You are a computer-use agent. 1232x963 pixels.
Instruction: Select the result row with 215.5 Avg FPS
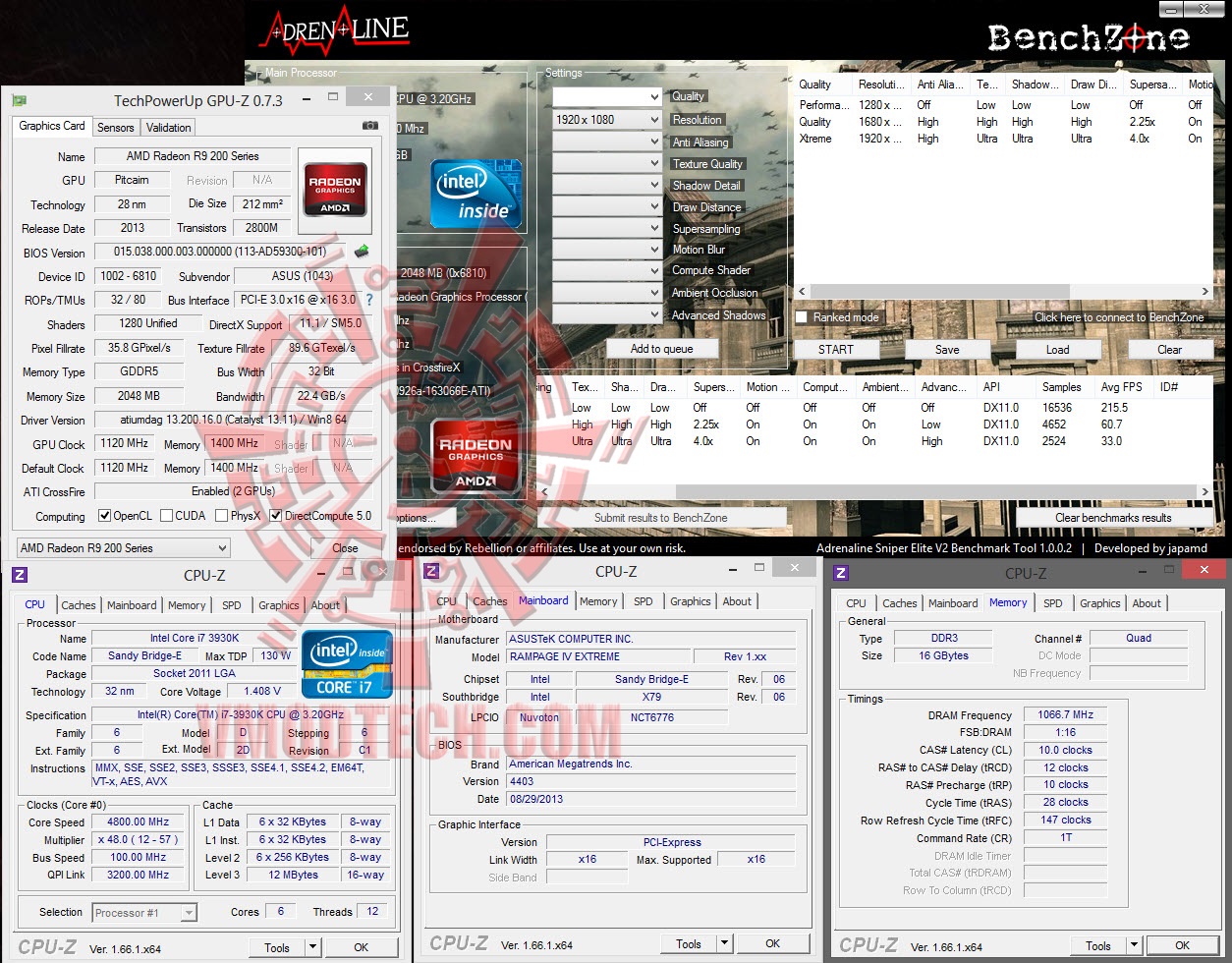pyautogui.click(x=874, y=408)
